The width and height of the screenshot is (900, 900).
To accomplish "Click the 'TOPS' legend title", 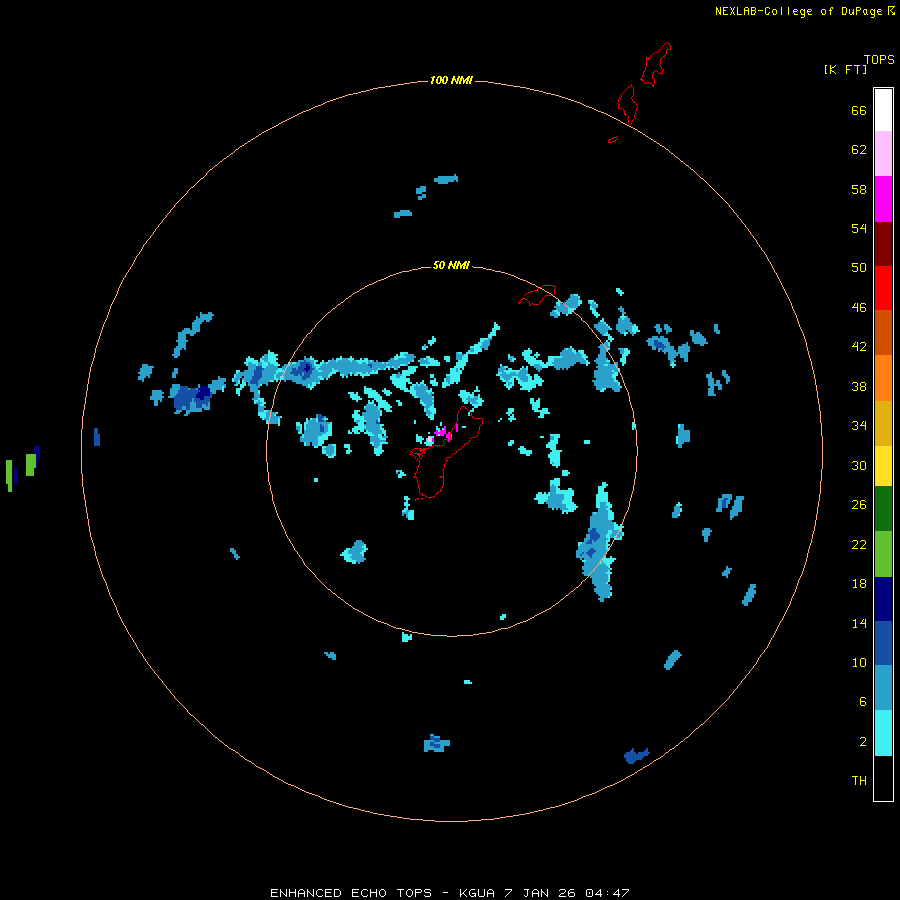I will coord(879,60).
